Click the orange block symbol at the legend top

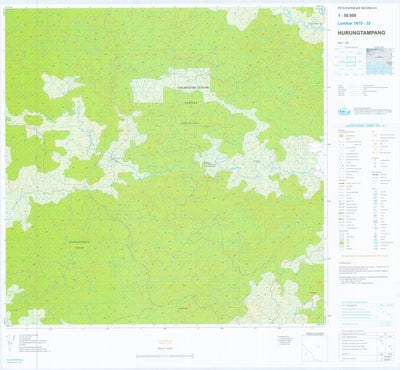341,136
